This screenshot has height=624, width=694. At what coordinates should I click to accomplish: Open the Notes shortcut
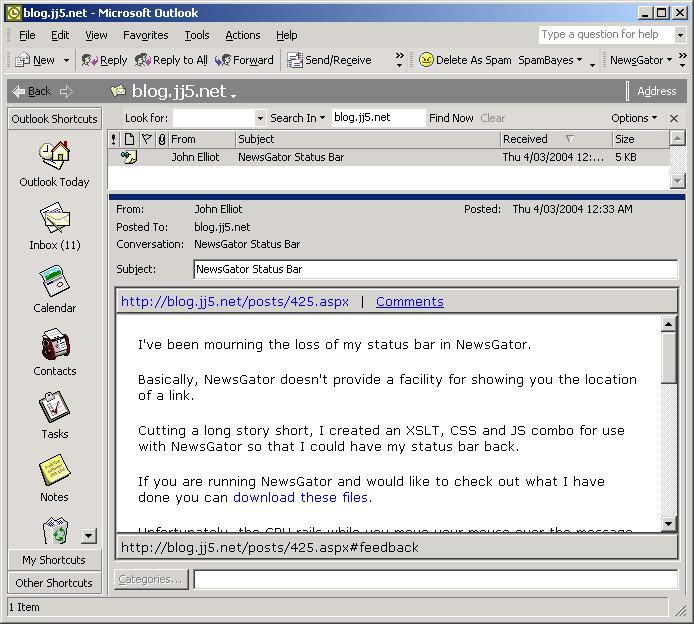pyautogui.click(x=54, y=478)
